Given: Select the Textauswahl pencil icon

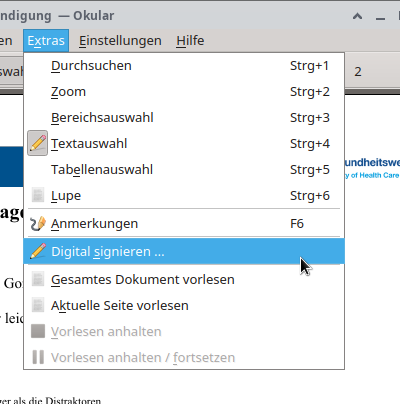Looking at the screenshot, I should (x=37, y=143).
